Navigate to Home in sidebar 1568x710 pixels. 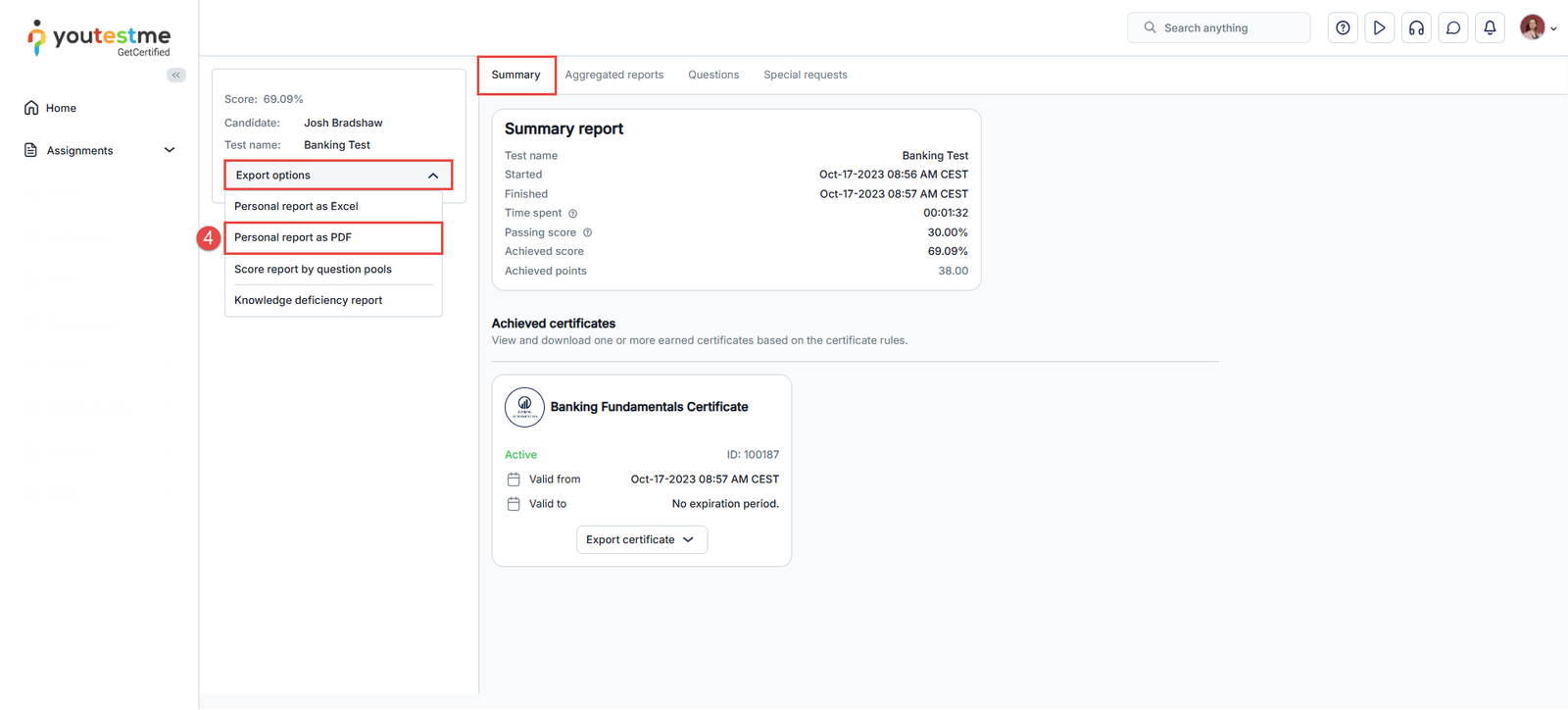pyautogui.click(x=60, y=108)
